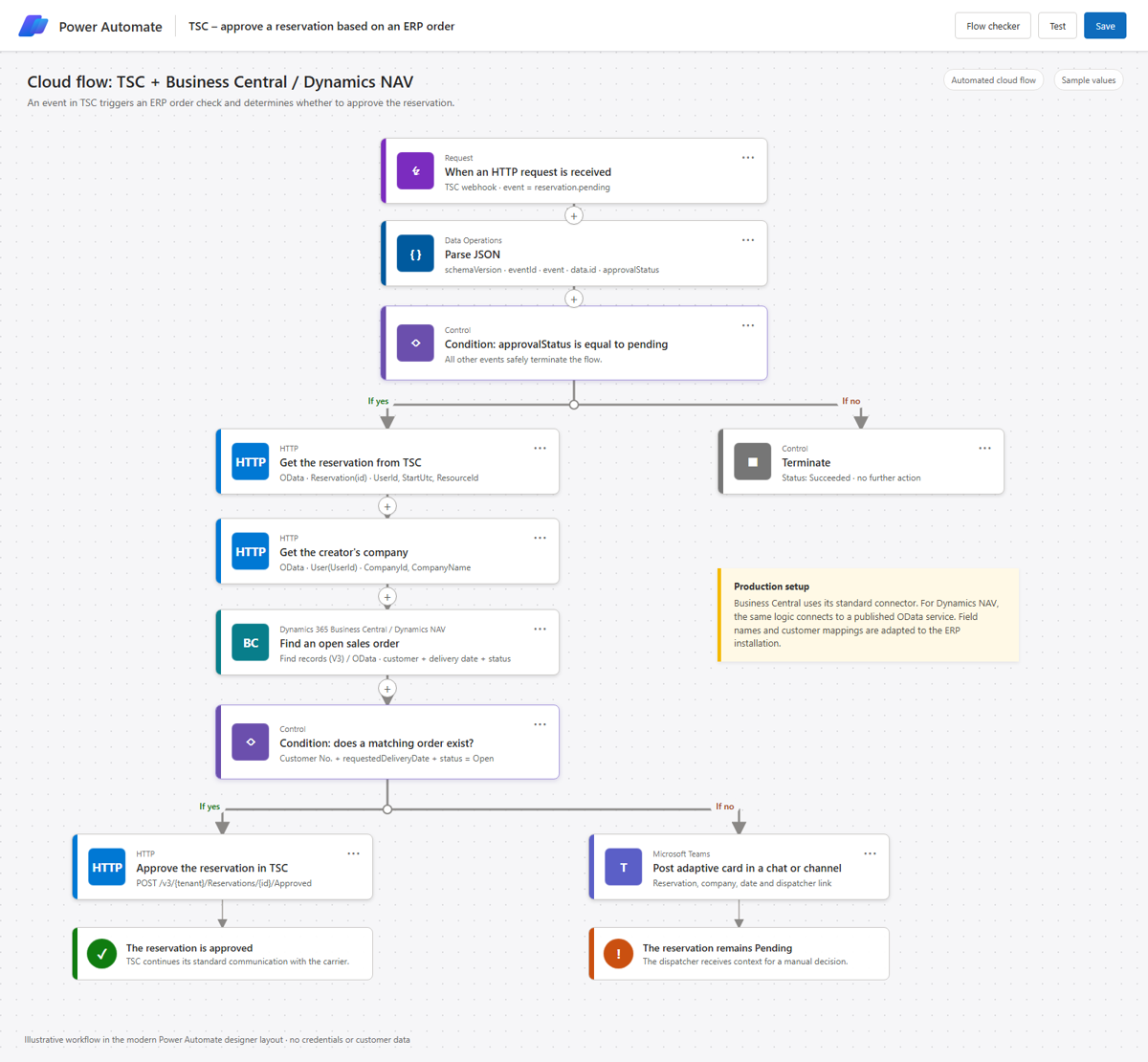Click 'If no' label above Terminate branch
The width and height of the screenshot is (1148, 1062).
tap(850, 401)
